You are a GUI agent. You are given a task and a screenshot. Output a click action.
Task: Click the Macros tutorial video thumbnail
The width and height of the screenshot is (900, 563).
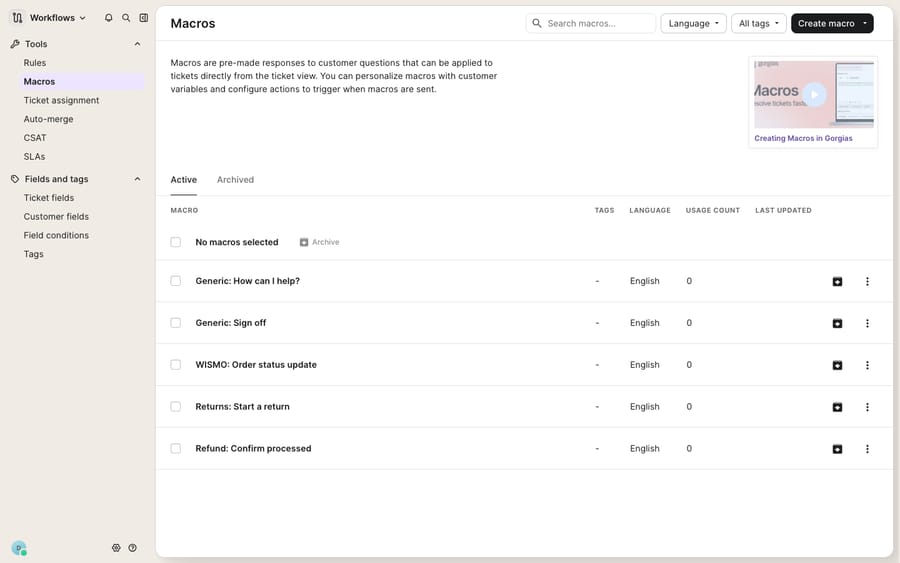[x=814, y=95]
